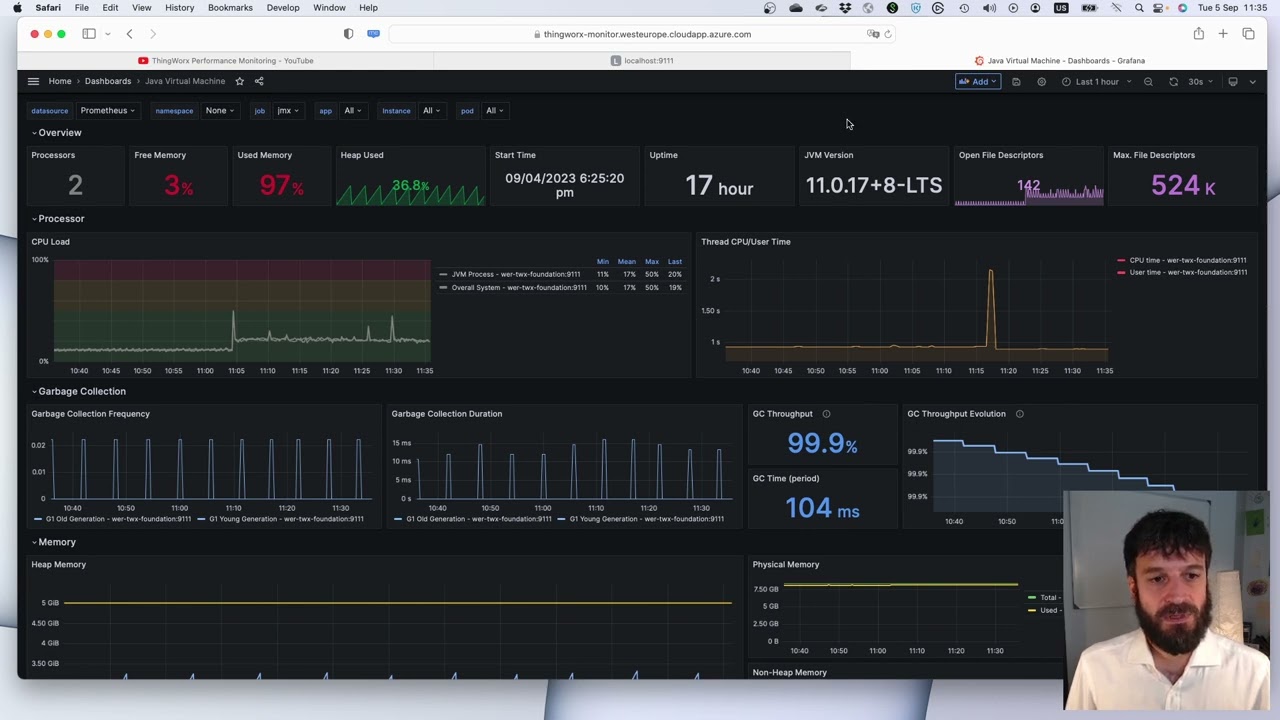Click the Safari address bar
This screenshot has height=720, width=1280.
click(641, 34)
